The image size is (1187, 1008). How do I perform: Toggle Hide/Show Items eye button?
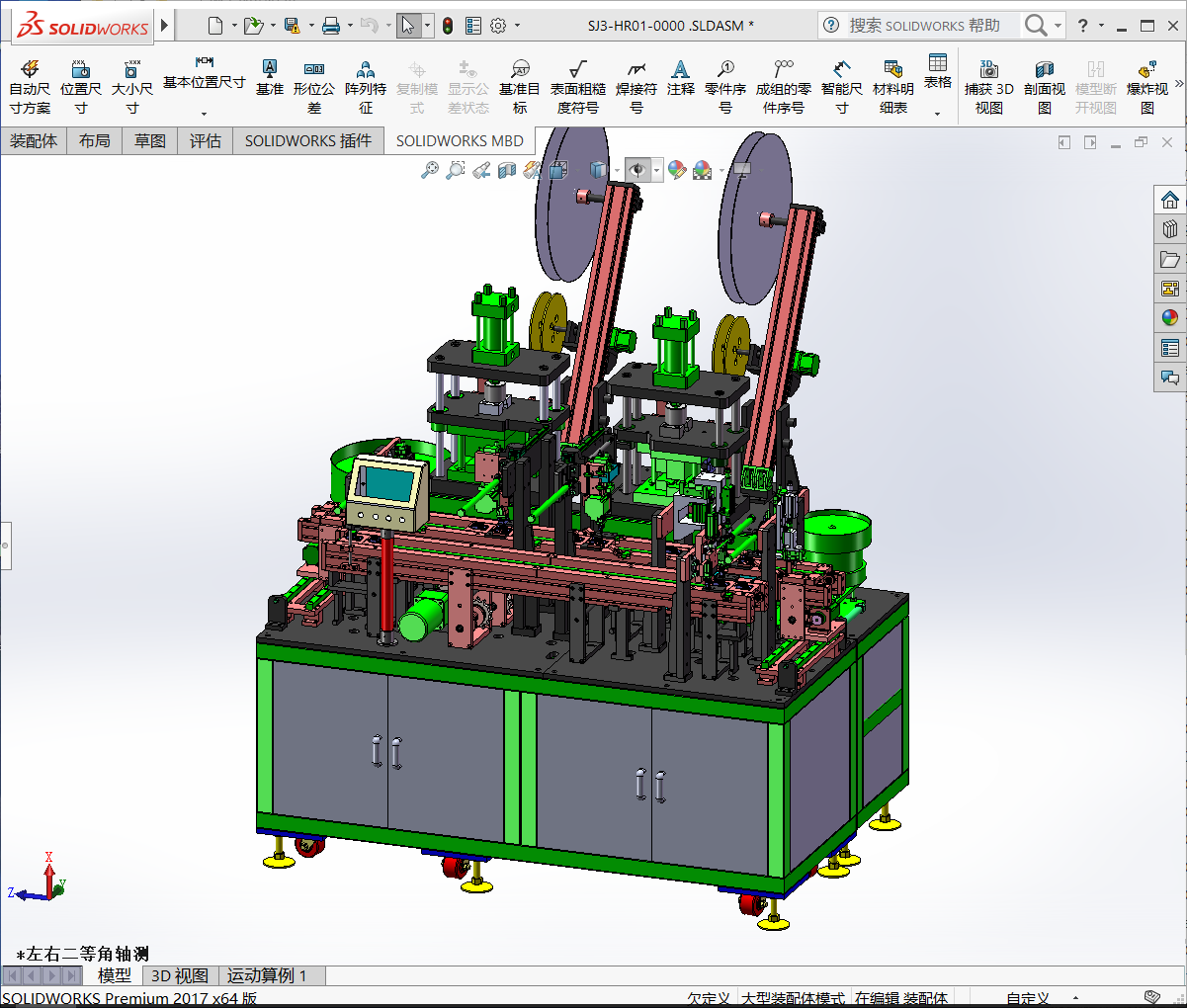pos(637,170)
